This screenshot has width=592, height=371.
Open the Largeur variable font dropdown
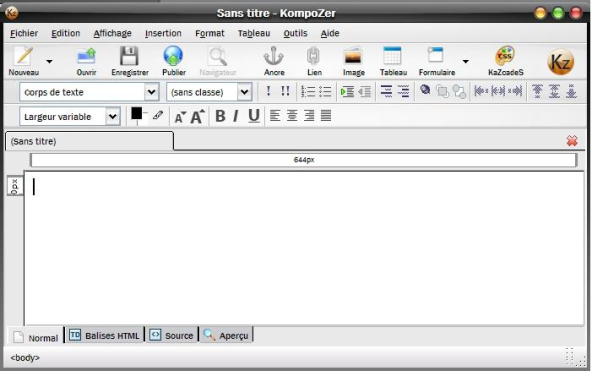click(70, 117)
